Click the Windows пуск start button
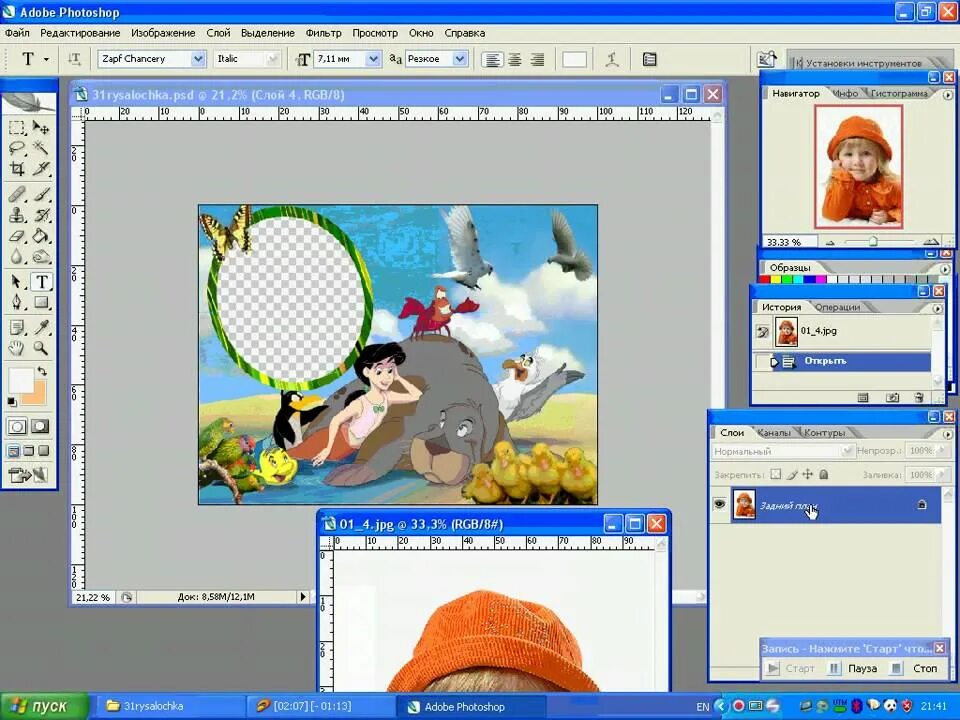The width and height of the screenshot is (960, 720). coord(43,707)
